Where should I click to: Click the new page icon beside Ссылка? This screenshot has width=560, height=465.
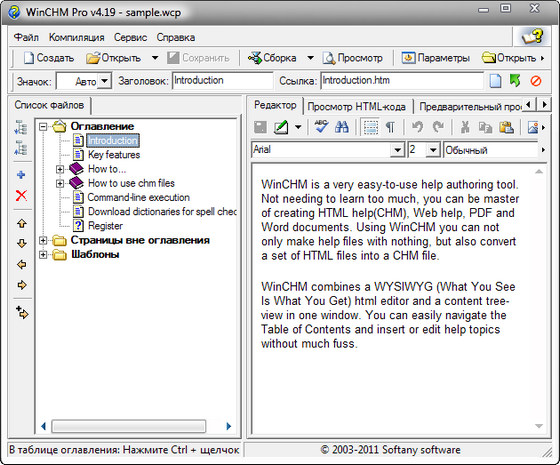click(x=495, y=81)
